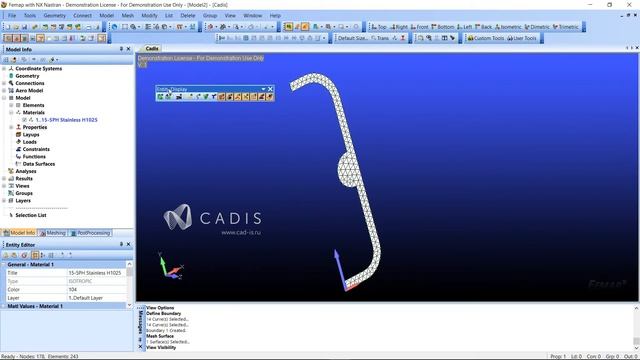The image size is (640, 360).
Task: Open the Geometry menu
Action: click(55, 16)
